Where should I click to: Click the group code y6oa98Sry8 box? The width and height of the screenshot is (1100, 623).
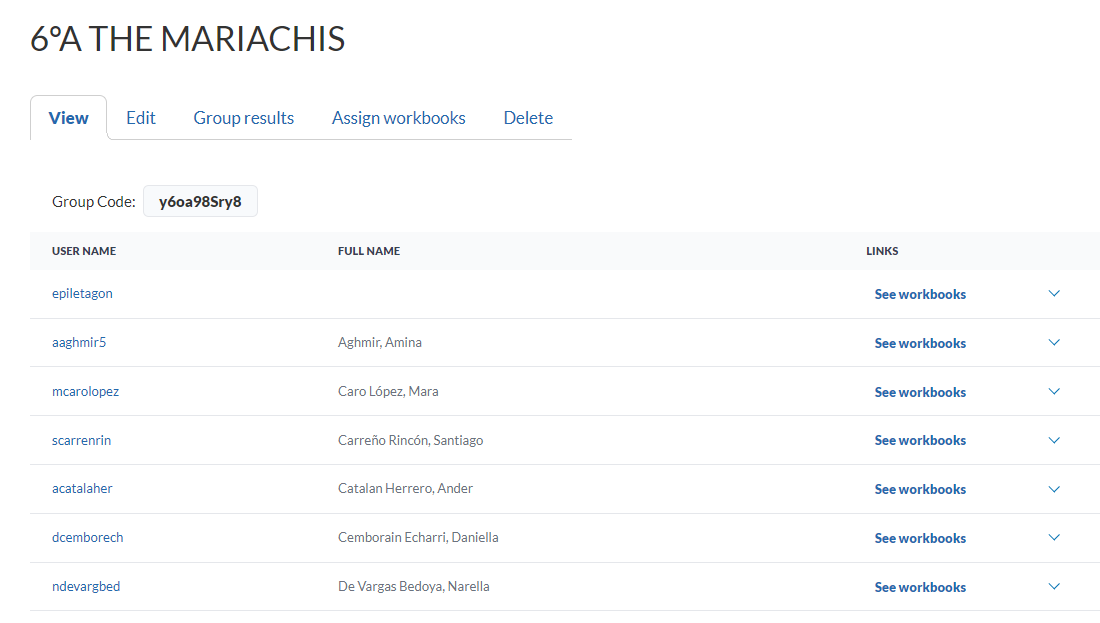[200, 201]
